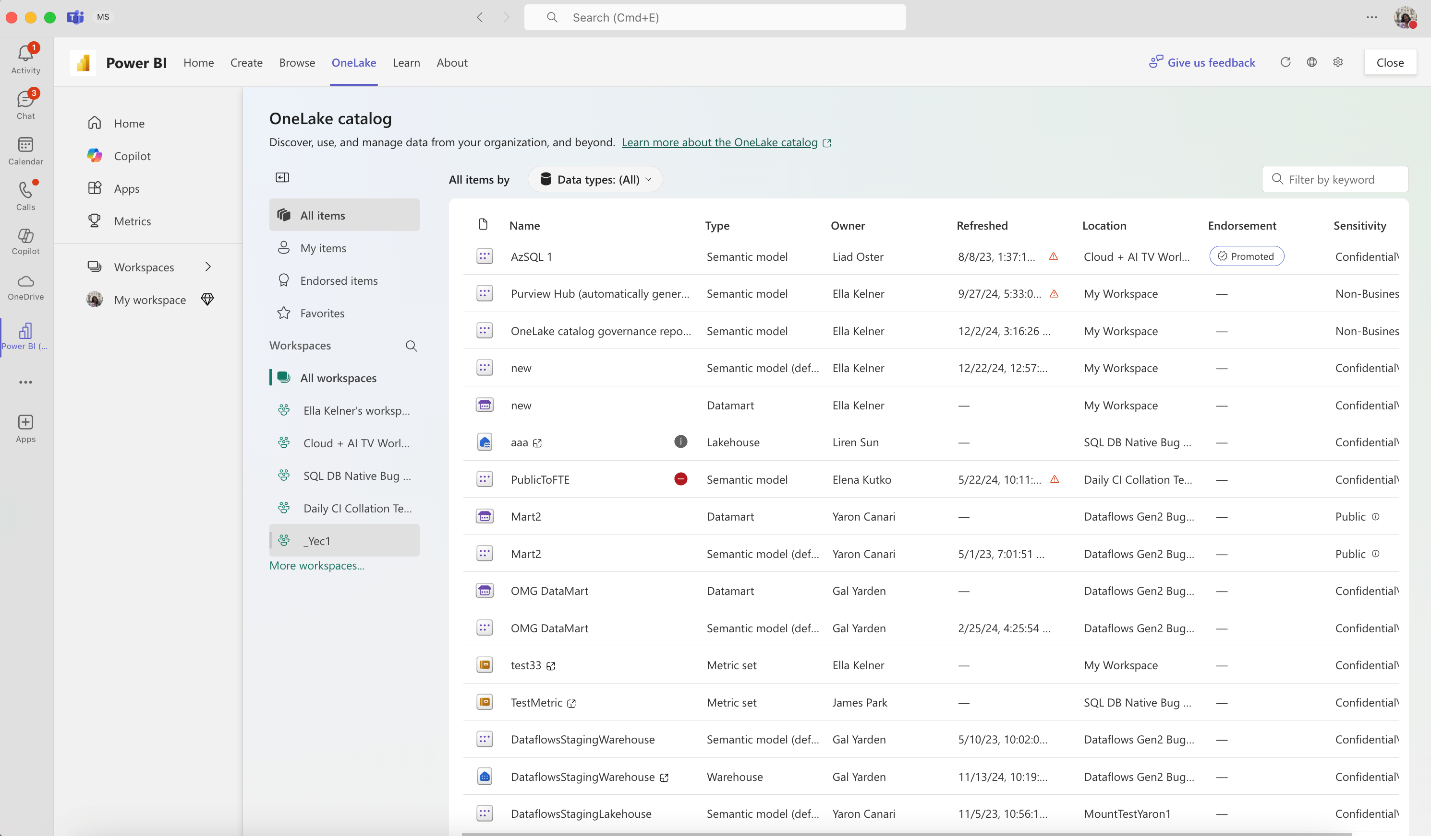Click info icon on aaa row
This screenshot has height=836, width=1431.
coord(681,442)
